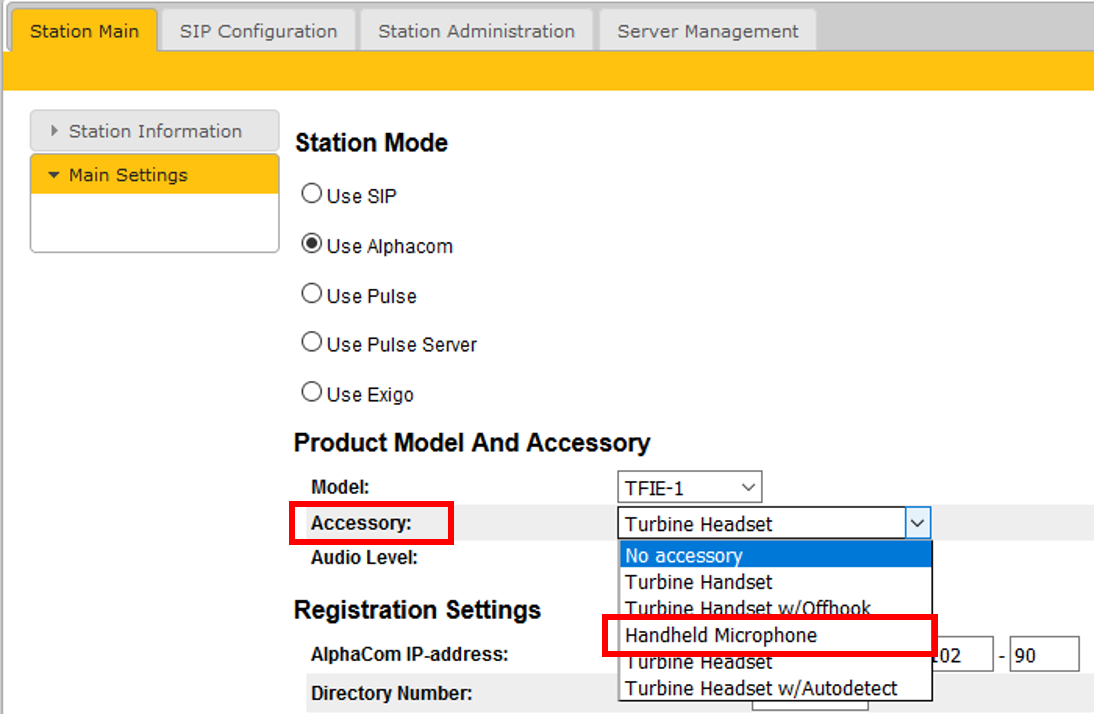The height and width of the screenshot is (714, 1094).
Task: Select the Use SIP radio button
Action: pyautogui.click(x=312, y=194)
